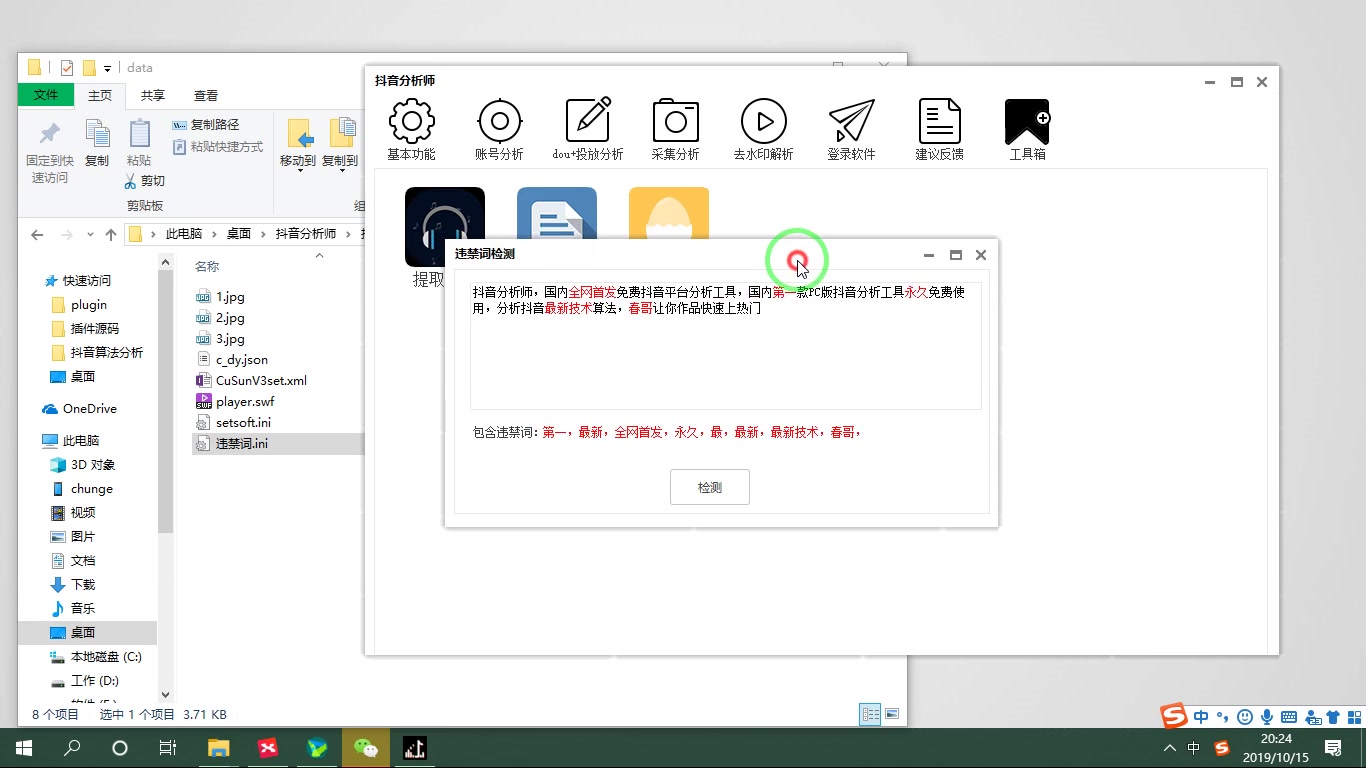The image size is (1366, 768).
Task: Click the blue document tool tile
Action: 556,213
